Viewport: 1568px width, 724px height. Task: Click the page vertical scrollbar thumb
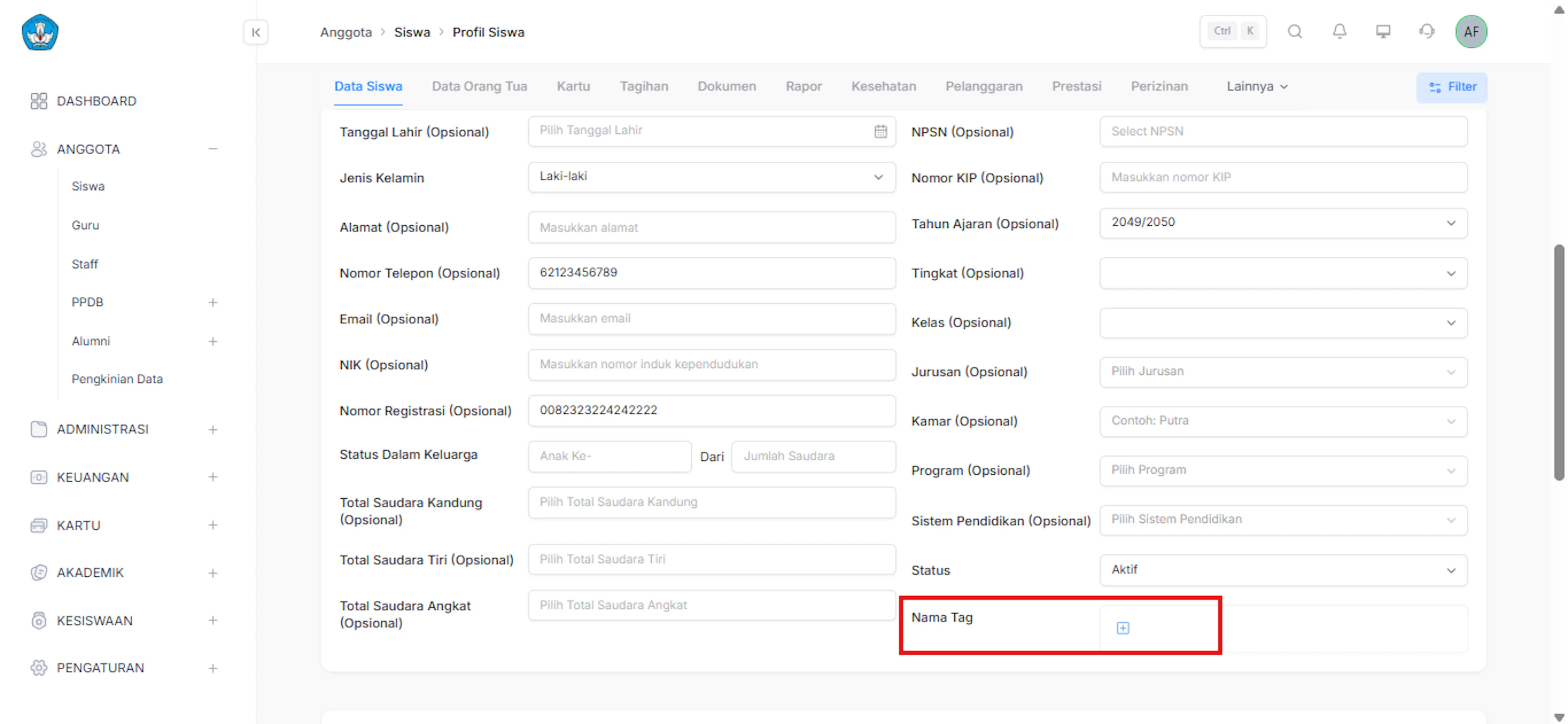click(1558, 362)
